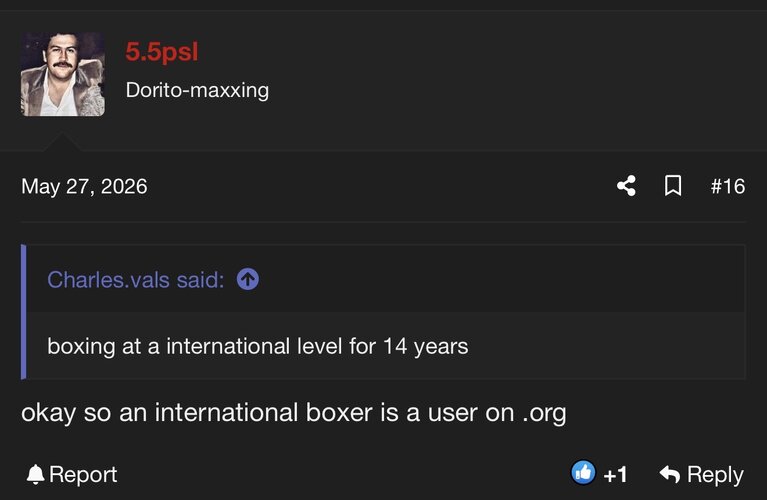Click the Reply text button
767x500 pixels.
tap(715, 475)
